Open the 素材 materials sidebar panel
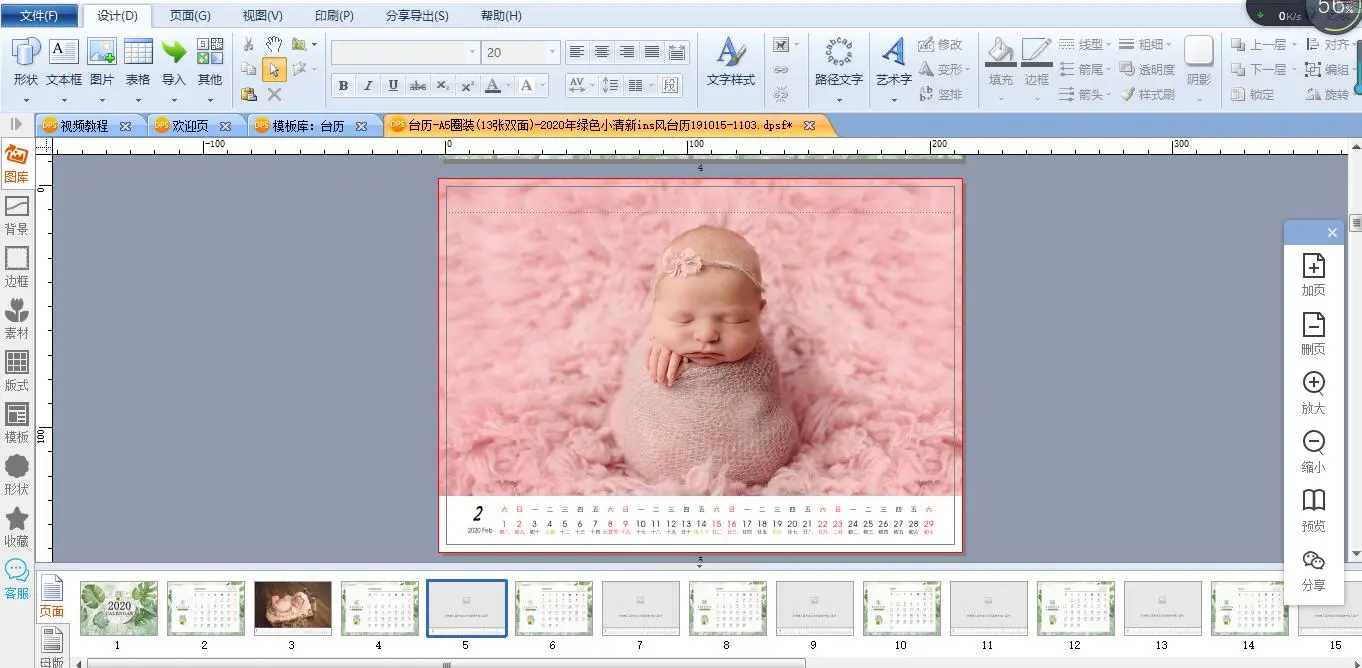The image size is (1362, 668). point(17,319)
